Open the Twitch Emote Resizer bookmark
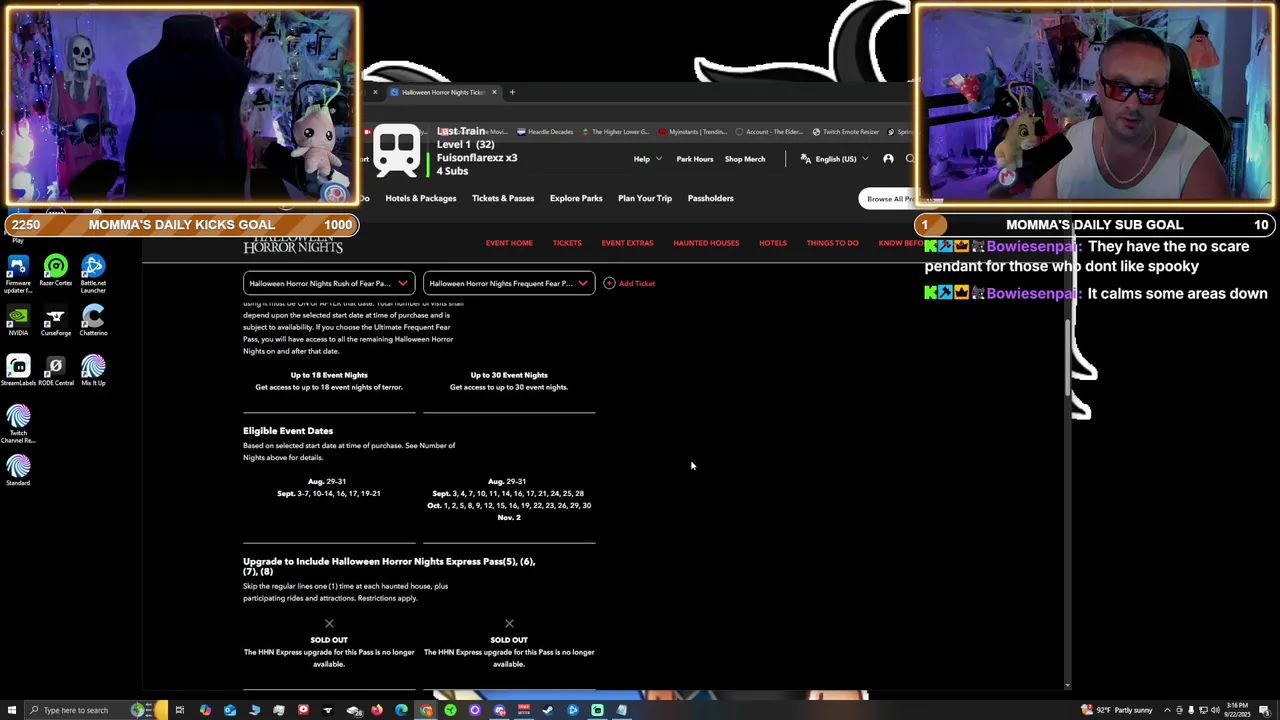This screenshot has height=720, width=1280. (846, 132)
